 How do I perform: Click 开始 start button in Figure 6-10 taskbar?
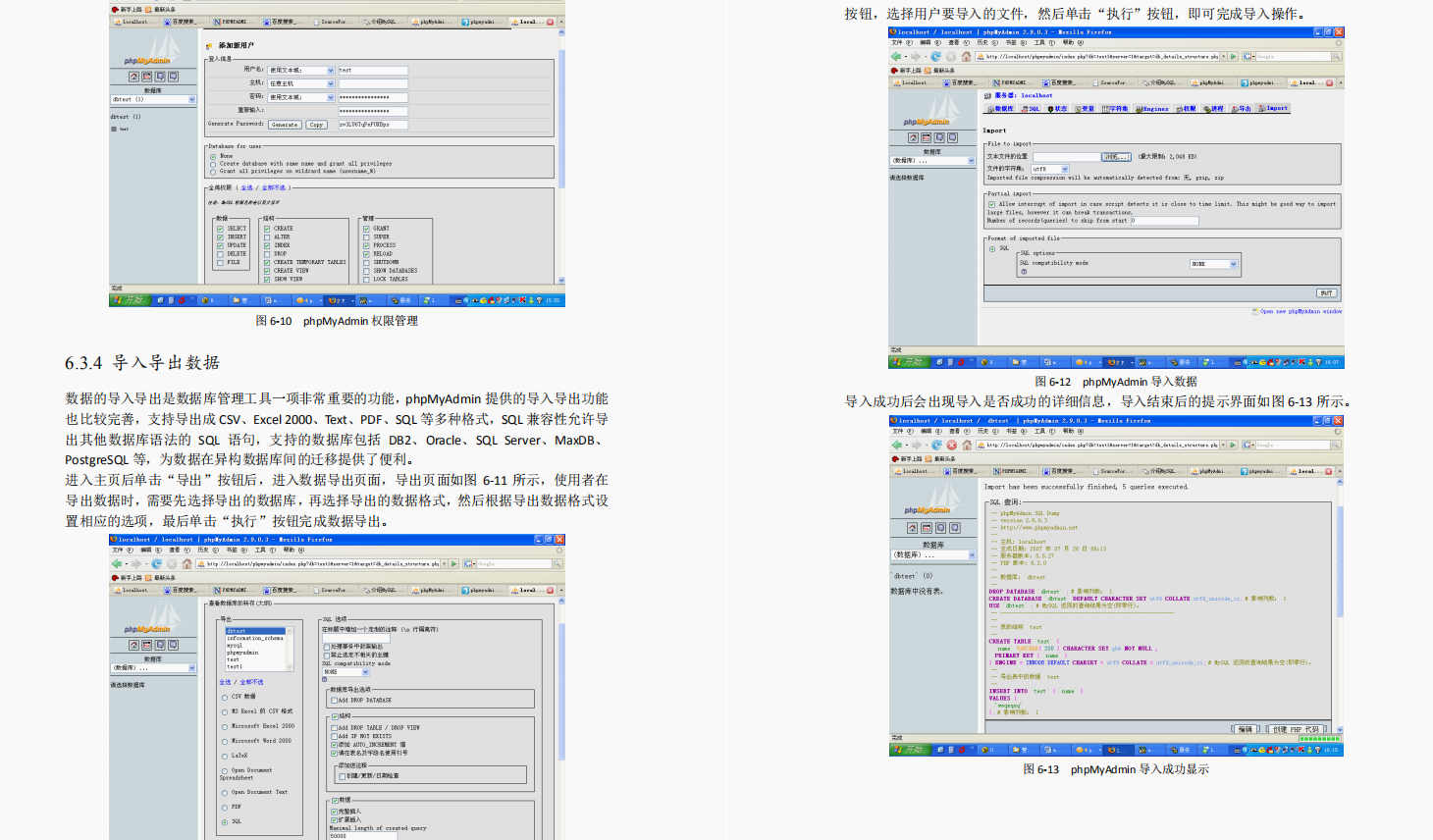129,300
